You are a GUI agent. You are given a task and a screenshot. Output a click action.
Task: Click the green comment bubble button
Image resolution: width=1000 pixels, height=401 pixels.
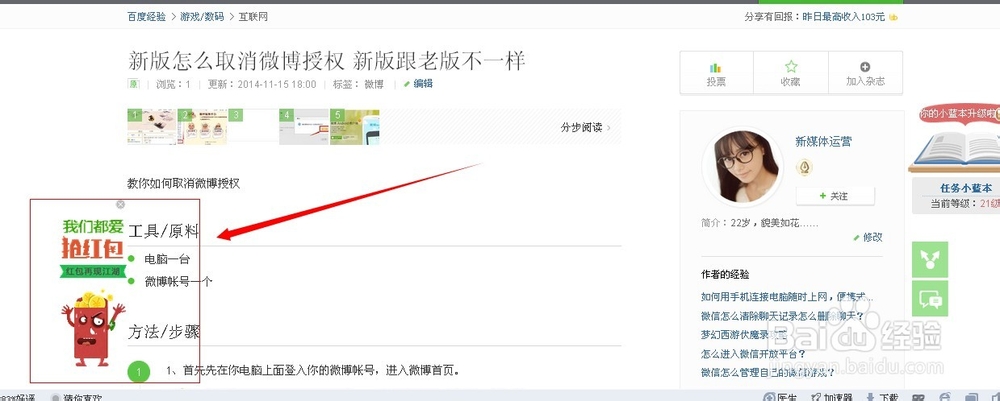pyautogui.click(x=930, y=298)
